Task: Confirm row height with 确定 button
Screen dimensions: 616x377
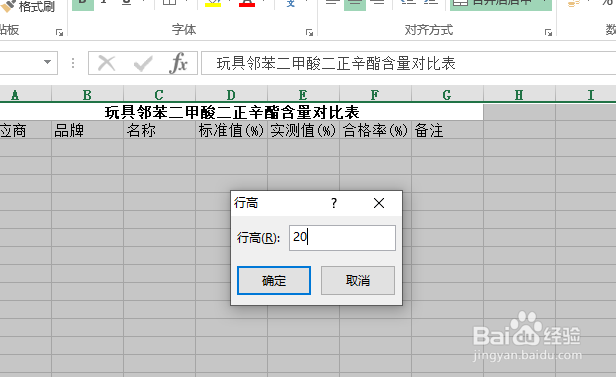Action: point(274,280)
